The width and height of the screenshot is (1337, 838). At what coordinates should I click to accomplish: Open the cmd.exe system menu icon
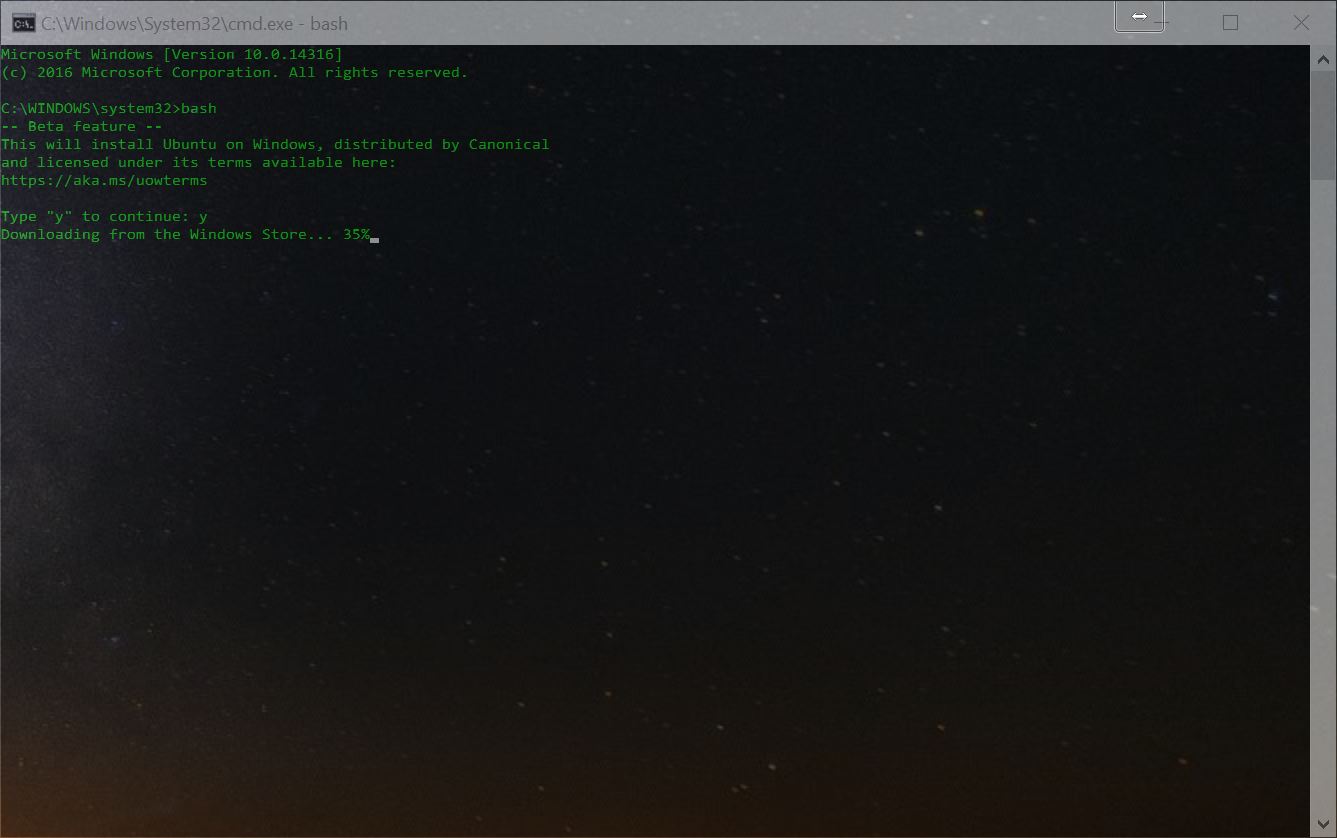pos(23,23)
